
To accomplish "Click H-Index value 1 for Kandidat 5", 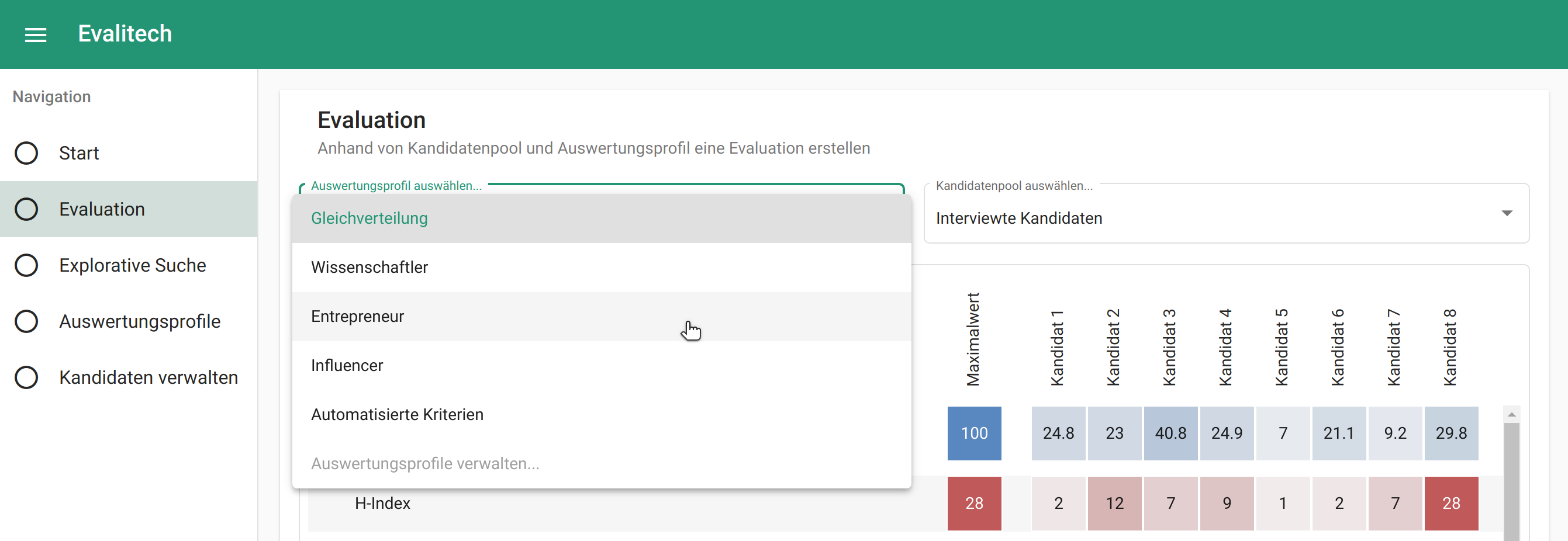I will click(1283, 503).
